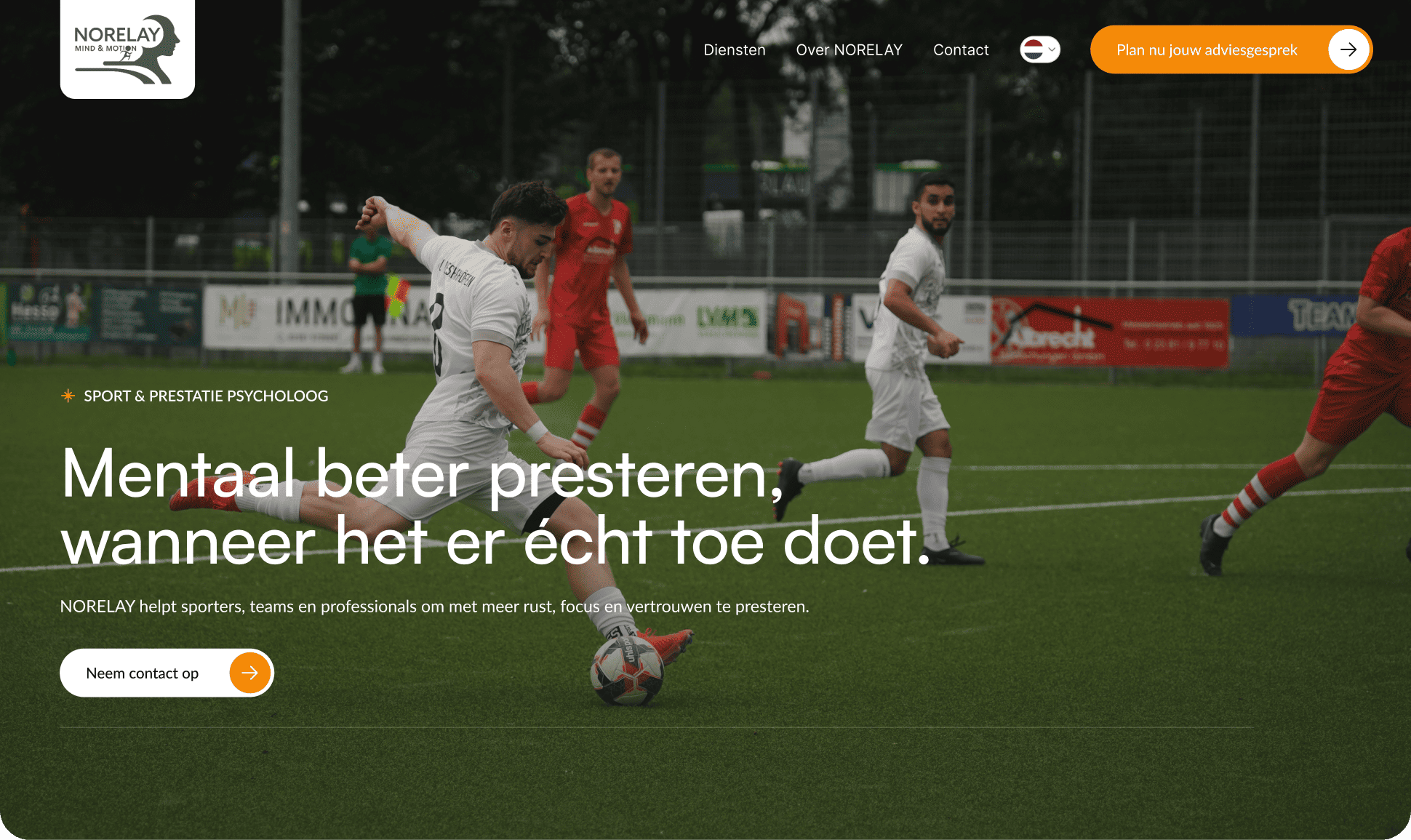
Task: Click the soccer ball in the hero image
Action: tap(627, 670)
